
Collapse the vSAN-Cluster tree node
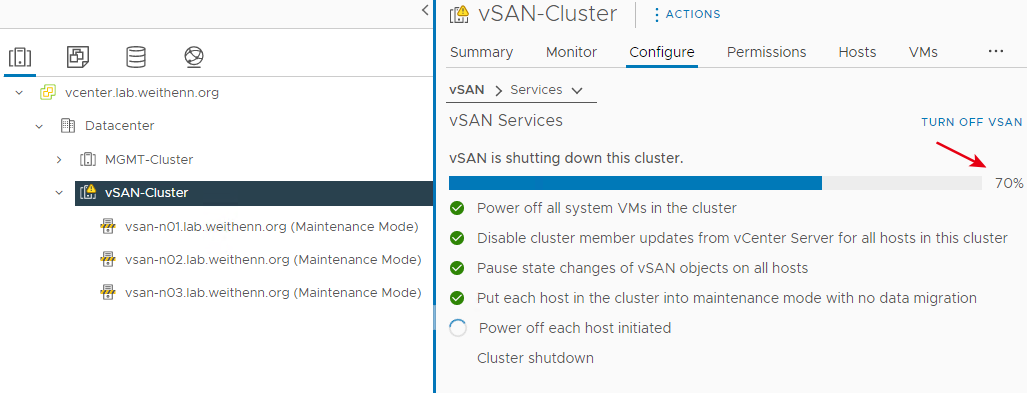click(59, 193)
